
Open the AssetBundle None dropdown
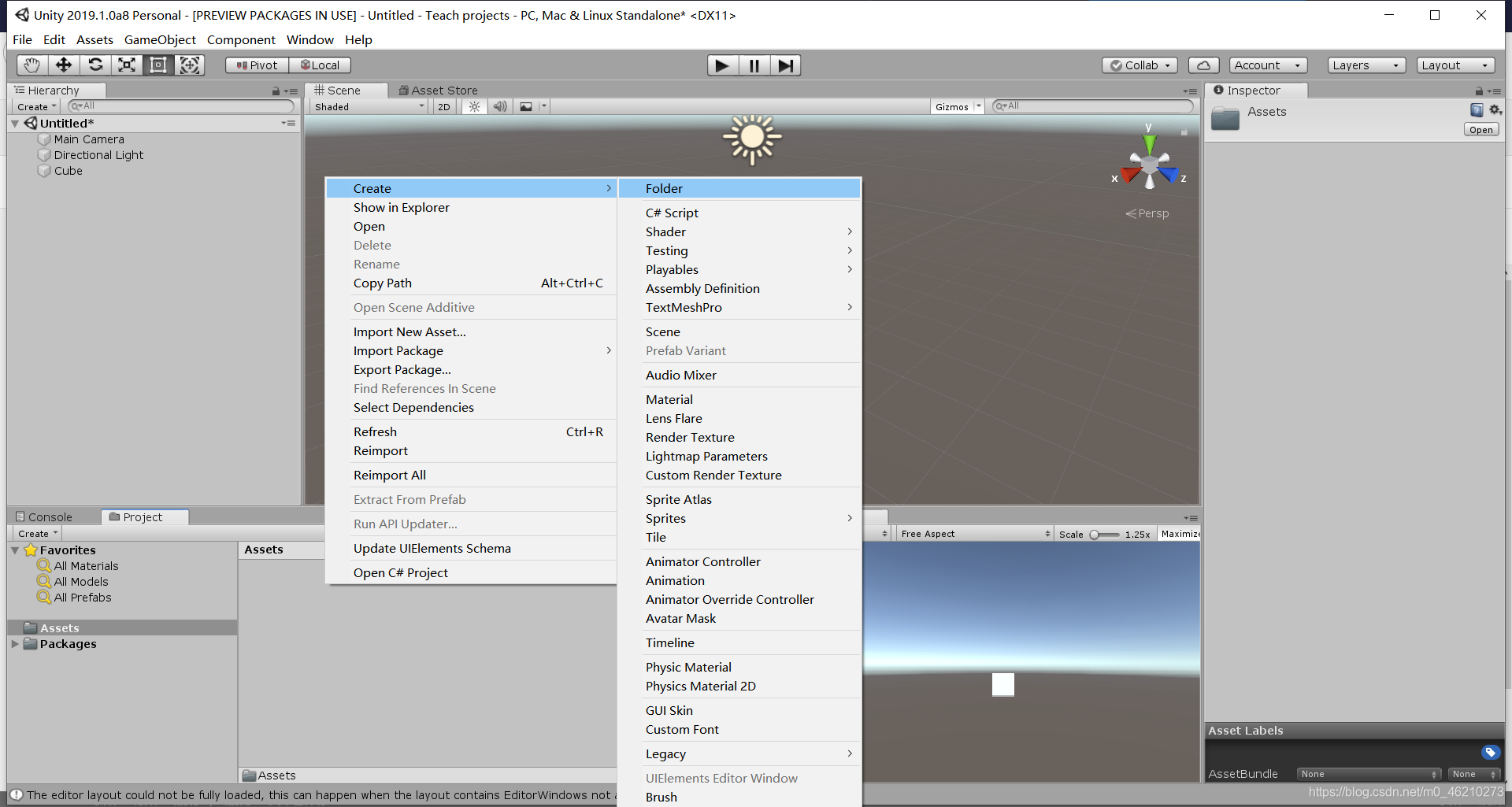(1369, 774)
